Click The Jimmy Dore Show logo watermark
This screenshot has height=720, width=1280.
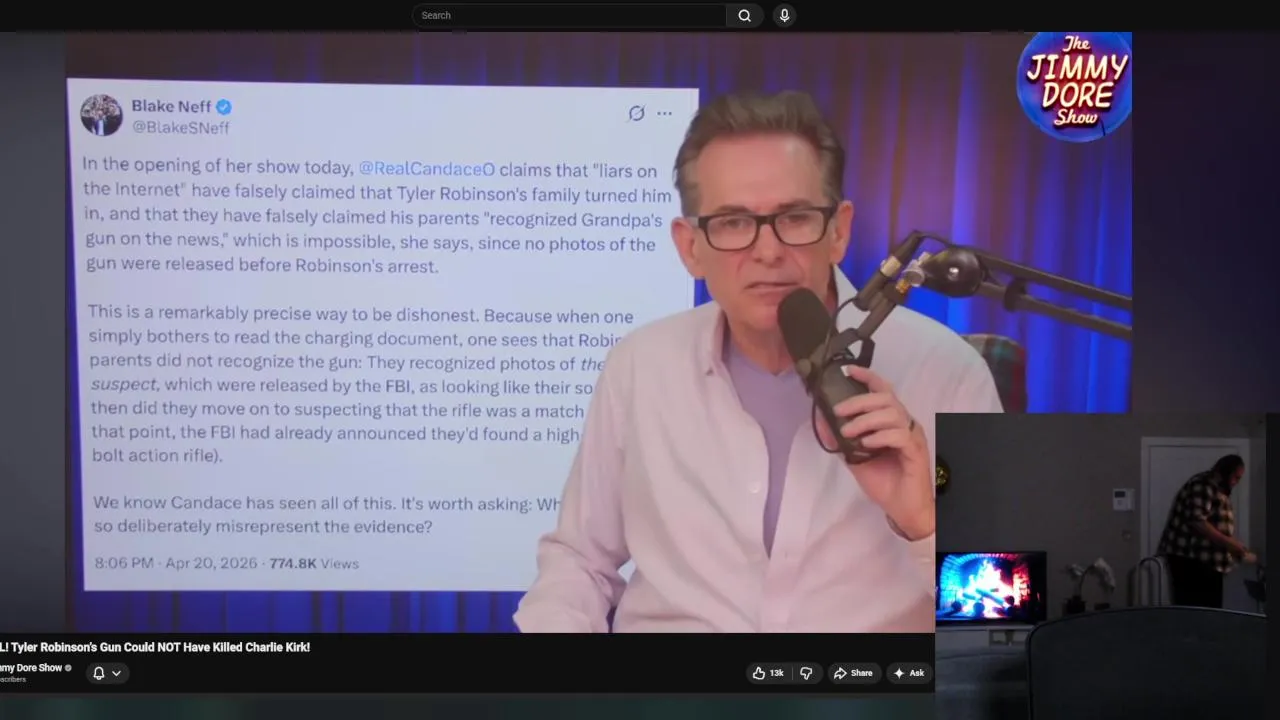1074,85
